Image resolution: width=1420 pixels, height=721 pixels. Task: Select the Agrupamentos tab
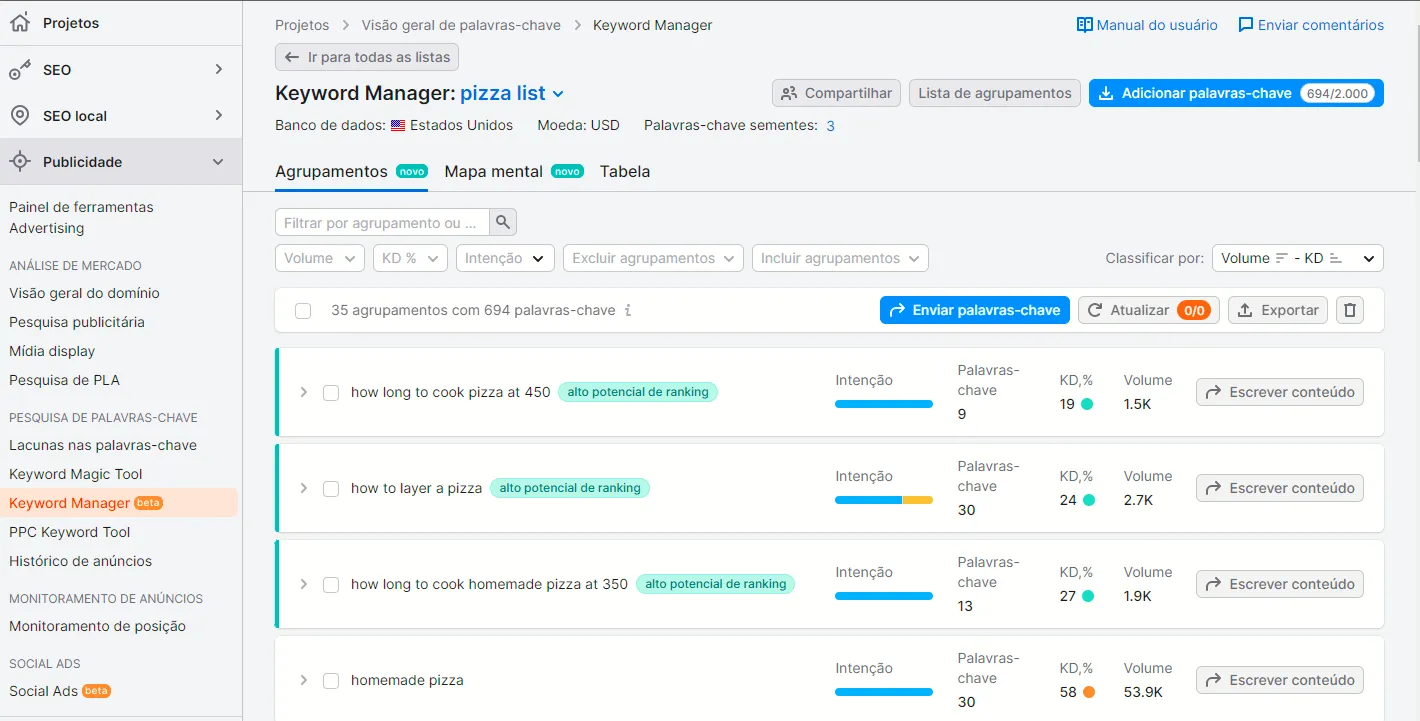point(351,171)
